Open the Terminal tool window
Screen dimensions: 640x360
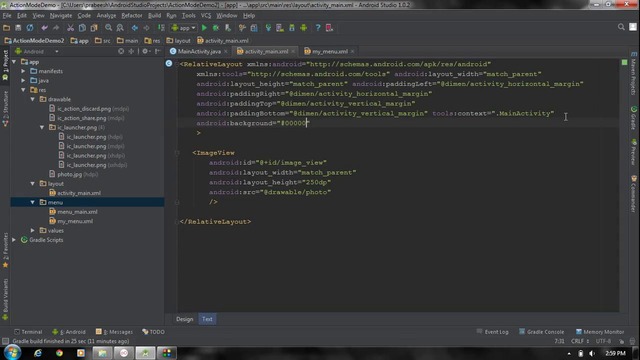[28, 332]
